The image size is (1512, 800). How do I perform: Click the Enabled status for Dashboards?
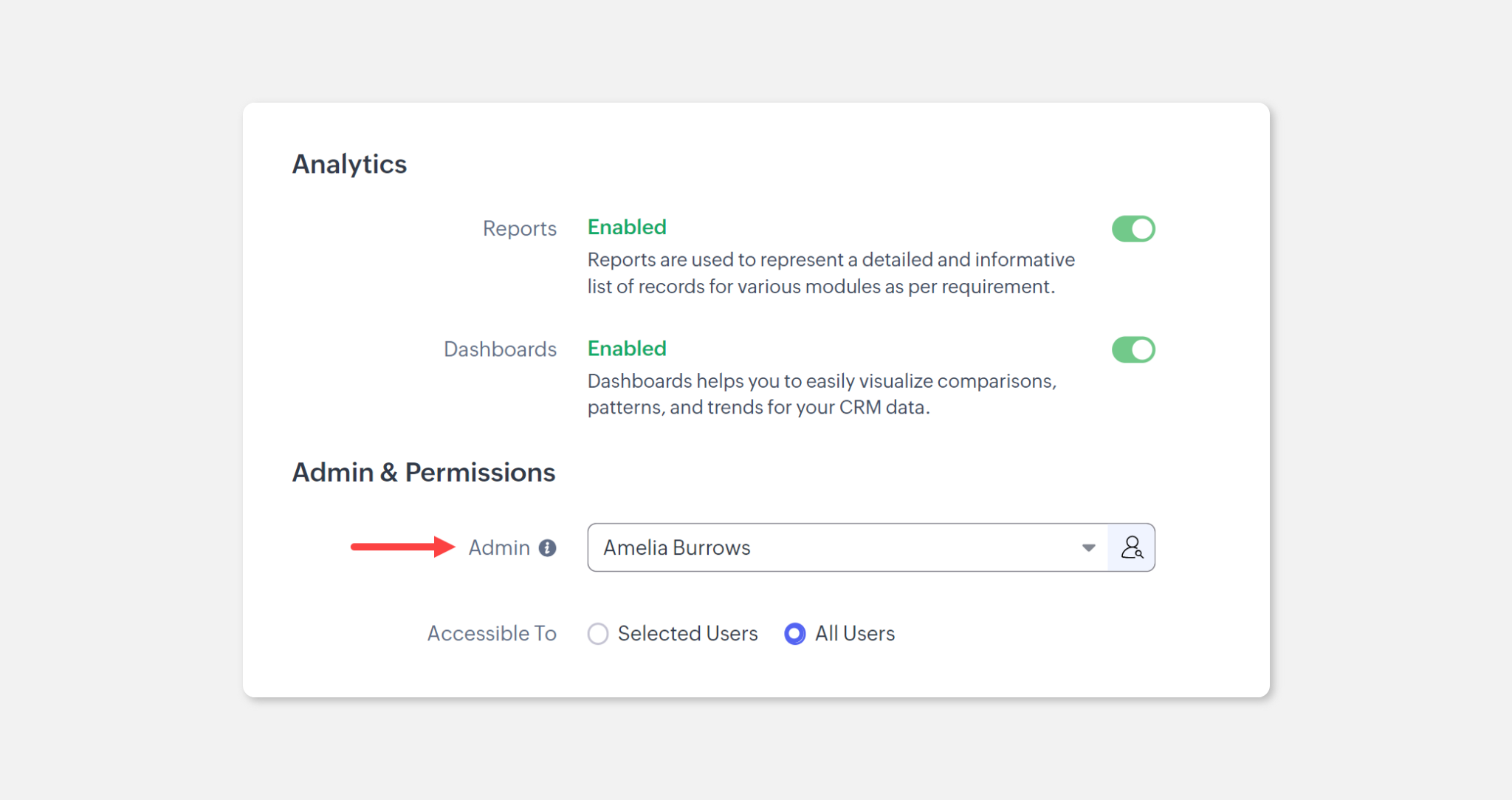(x=627, y=348)
